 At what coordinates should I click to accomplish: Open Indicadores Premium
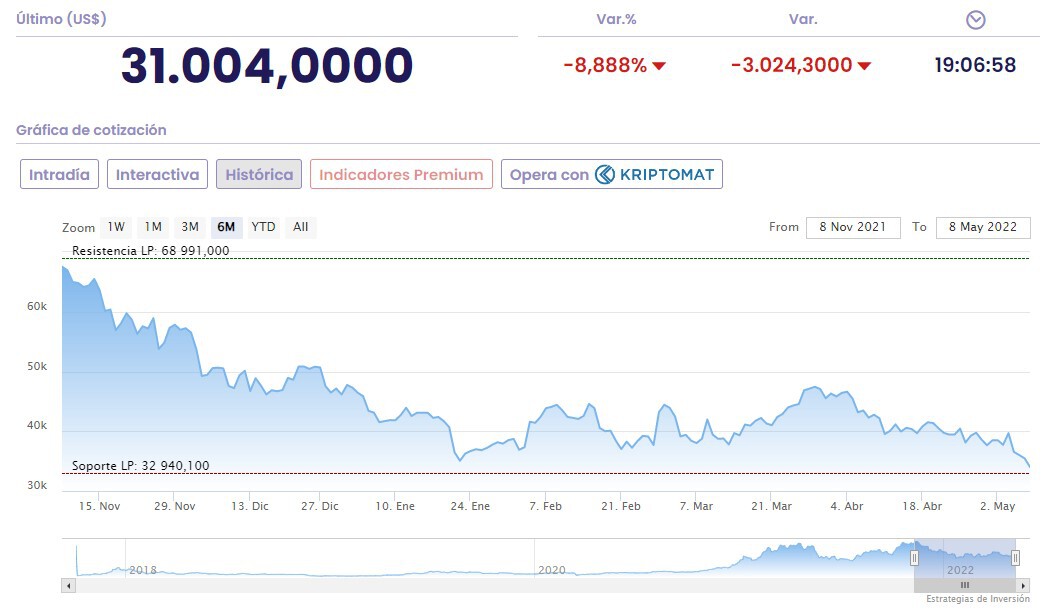pos(401,174)
